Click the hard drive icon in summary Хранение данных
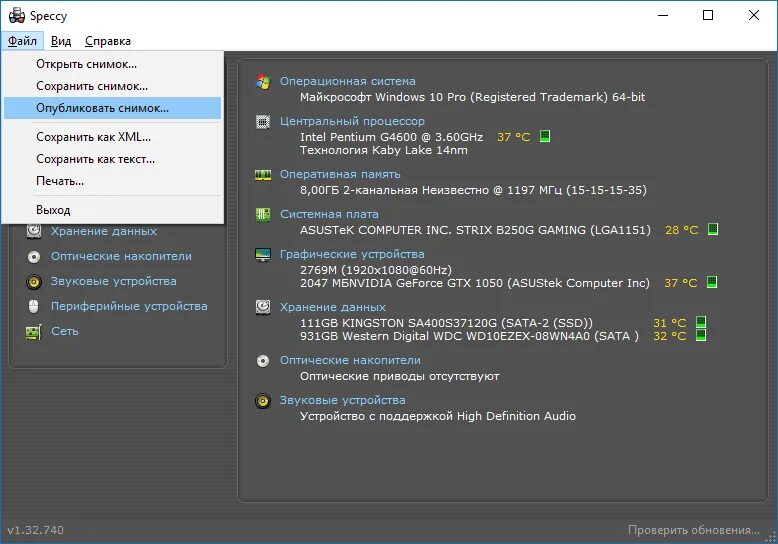 click(x=263, y=307)
